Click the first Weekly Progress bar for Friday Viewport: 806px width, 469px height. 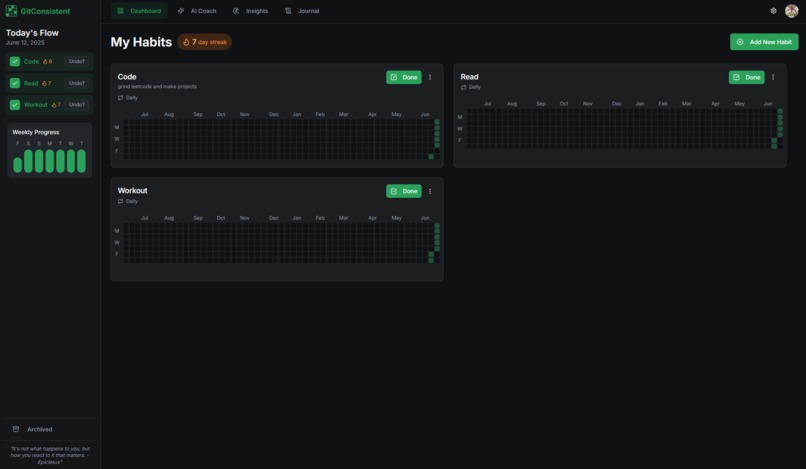coord(17,165)
